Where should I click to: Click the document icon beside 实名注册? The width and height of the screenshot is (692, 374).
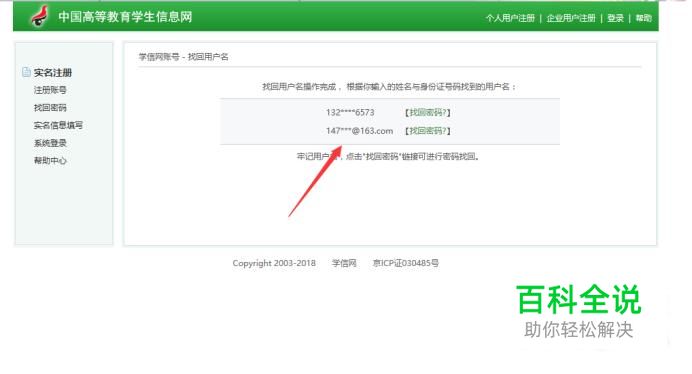point(26,72)
